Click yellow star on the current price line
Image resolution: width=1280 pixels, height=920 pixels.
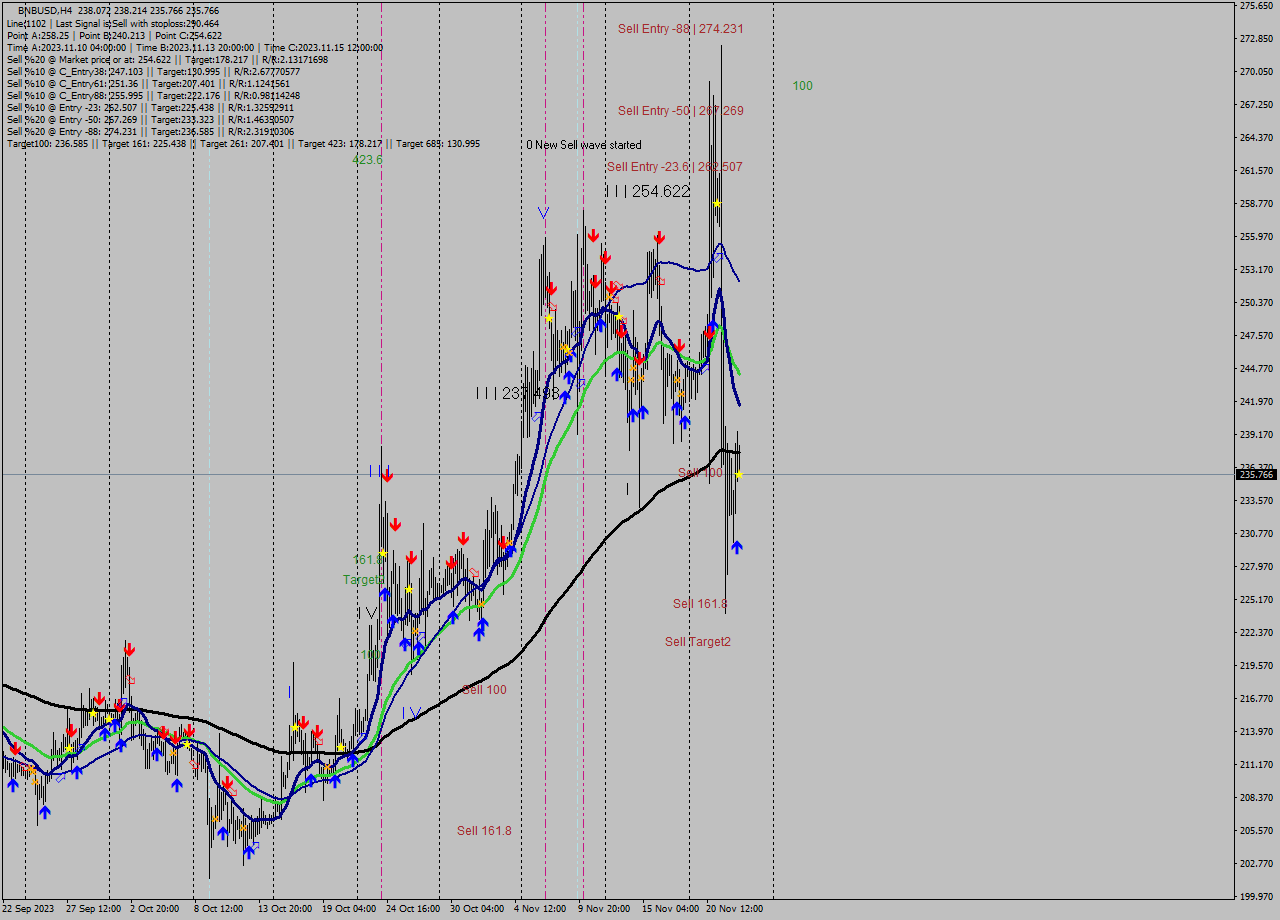738,475
